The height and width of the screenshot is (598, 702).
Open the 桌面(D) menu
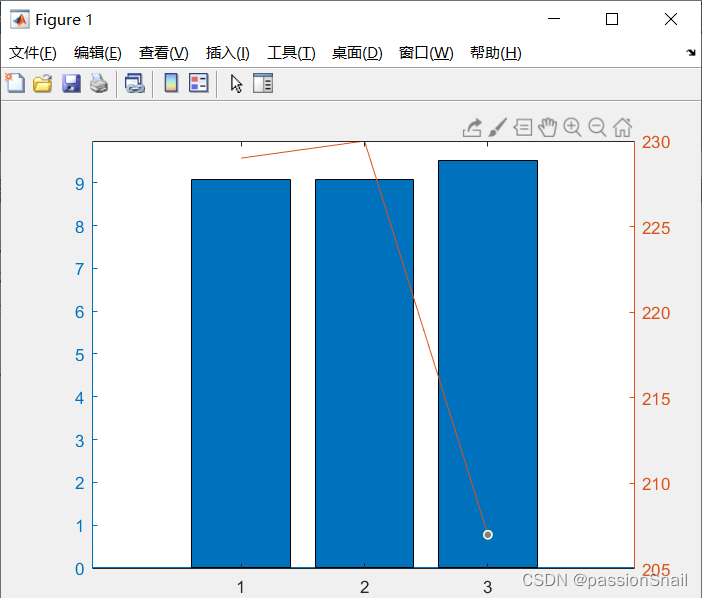[x=357, y=53]
